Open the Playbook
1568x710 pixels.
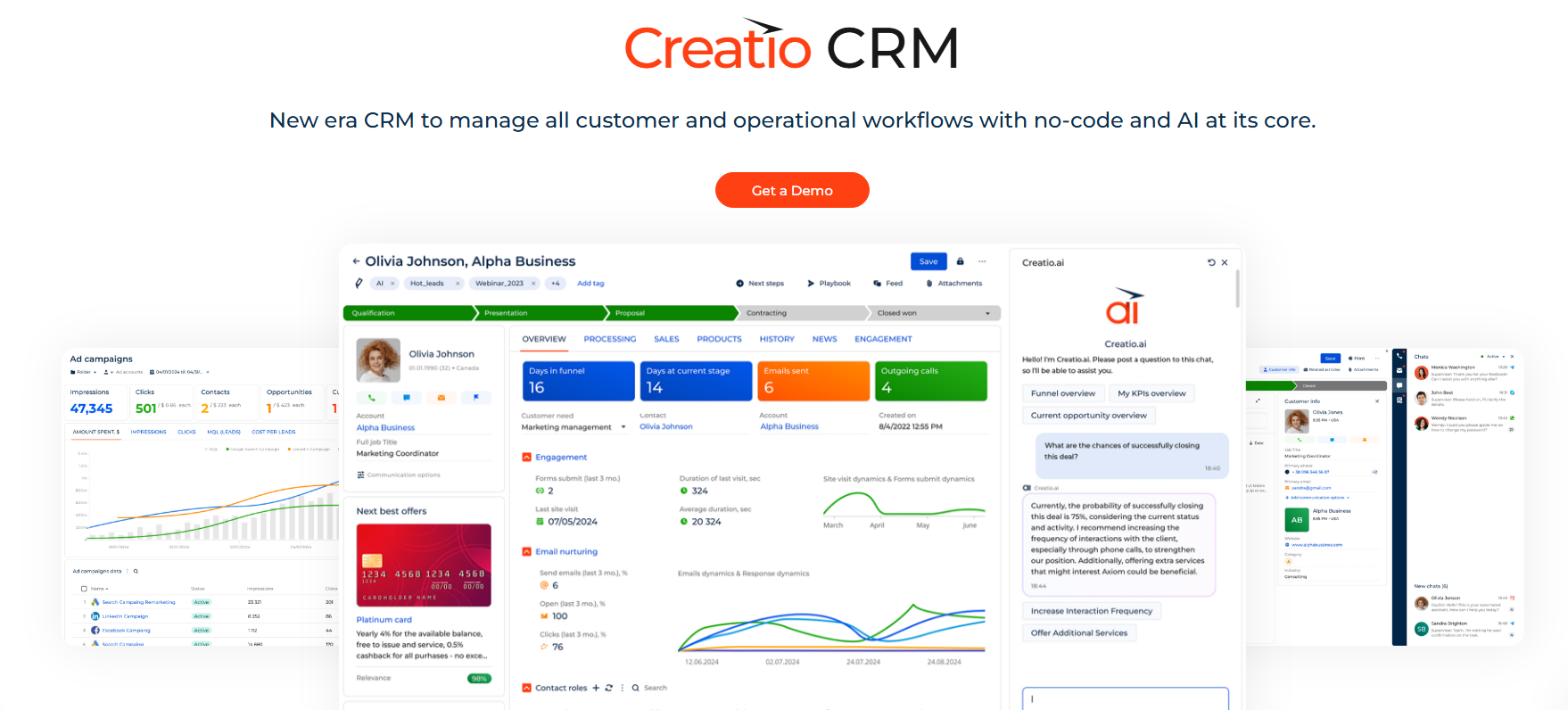coord(829,284)
